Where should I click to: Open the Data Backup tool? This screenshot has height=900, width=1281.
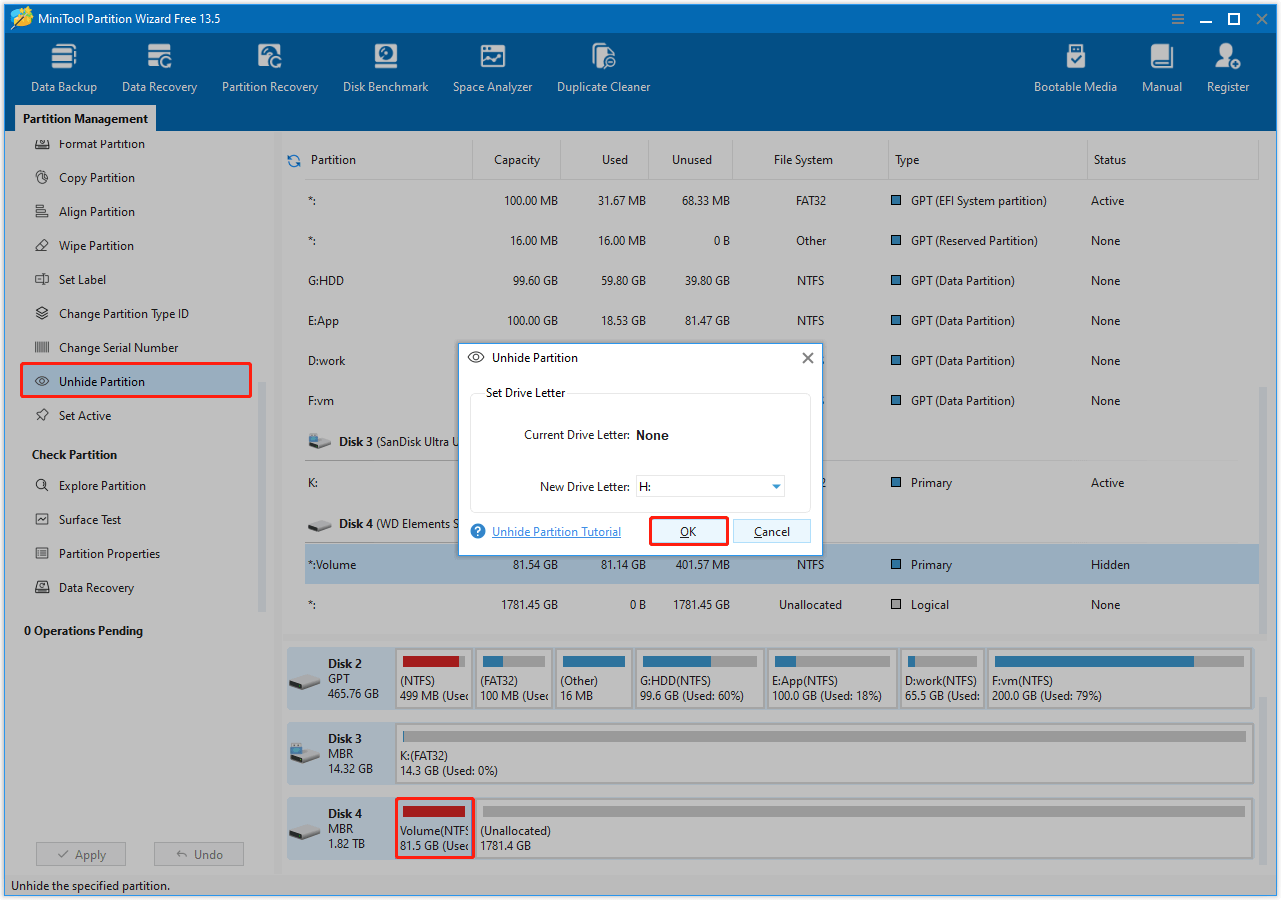pos(63,65)
